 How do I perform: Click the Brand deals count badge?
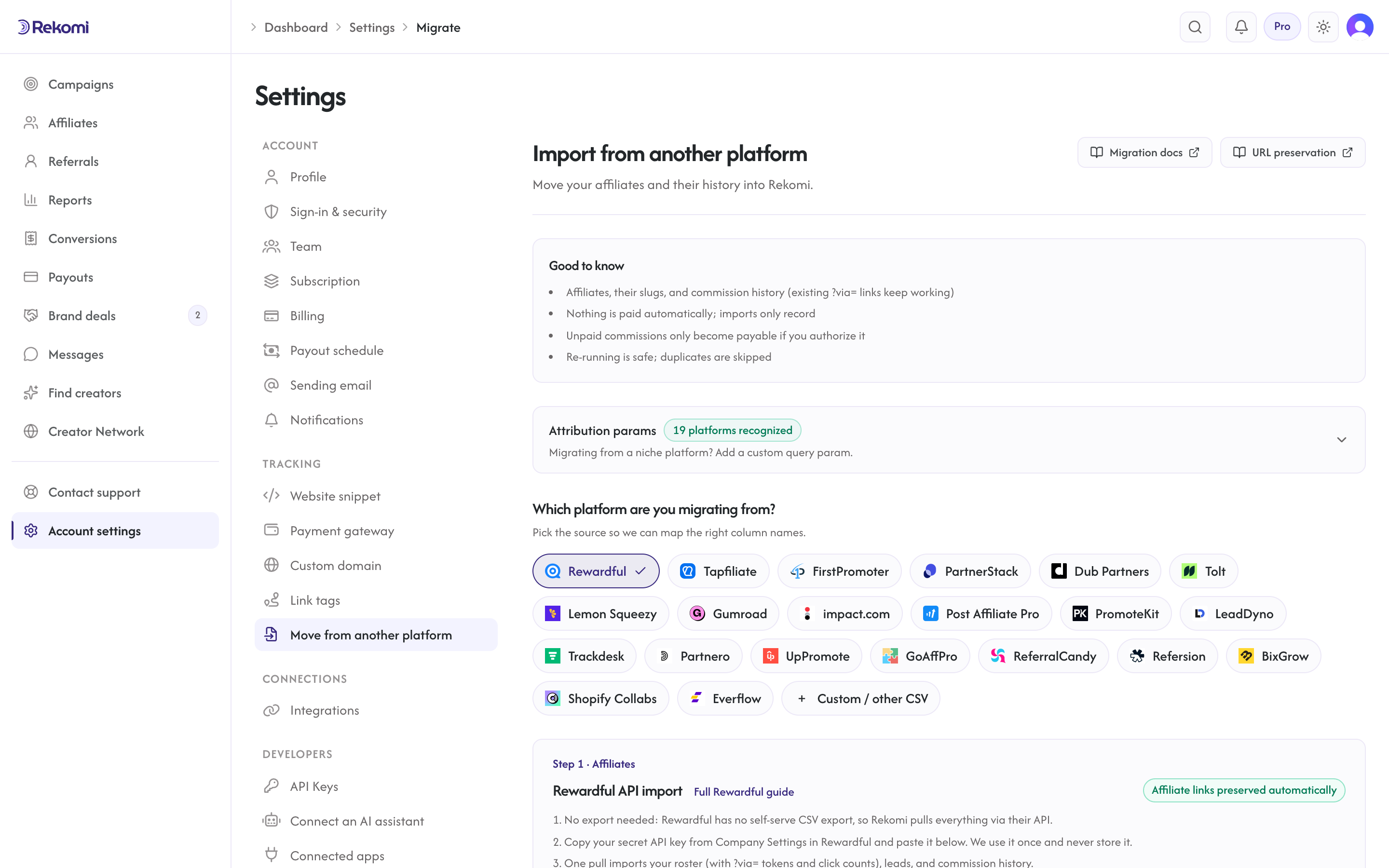[197, 315]
